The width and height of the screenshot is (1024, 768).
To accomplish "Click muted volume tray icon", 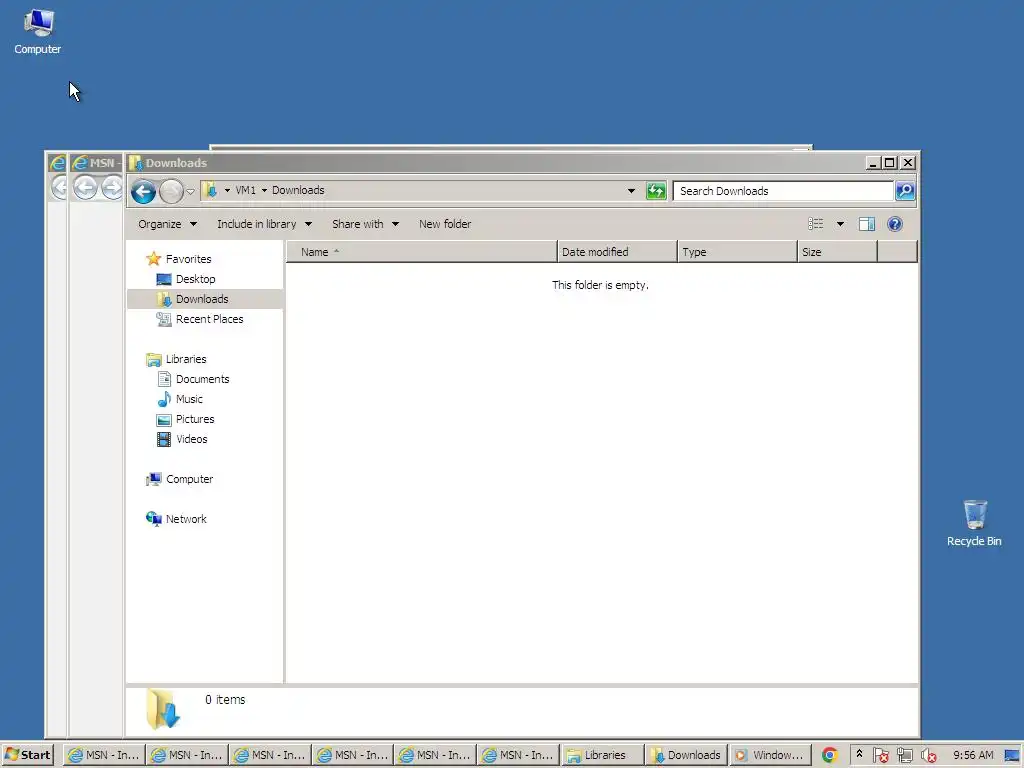I will click(928, 756).
